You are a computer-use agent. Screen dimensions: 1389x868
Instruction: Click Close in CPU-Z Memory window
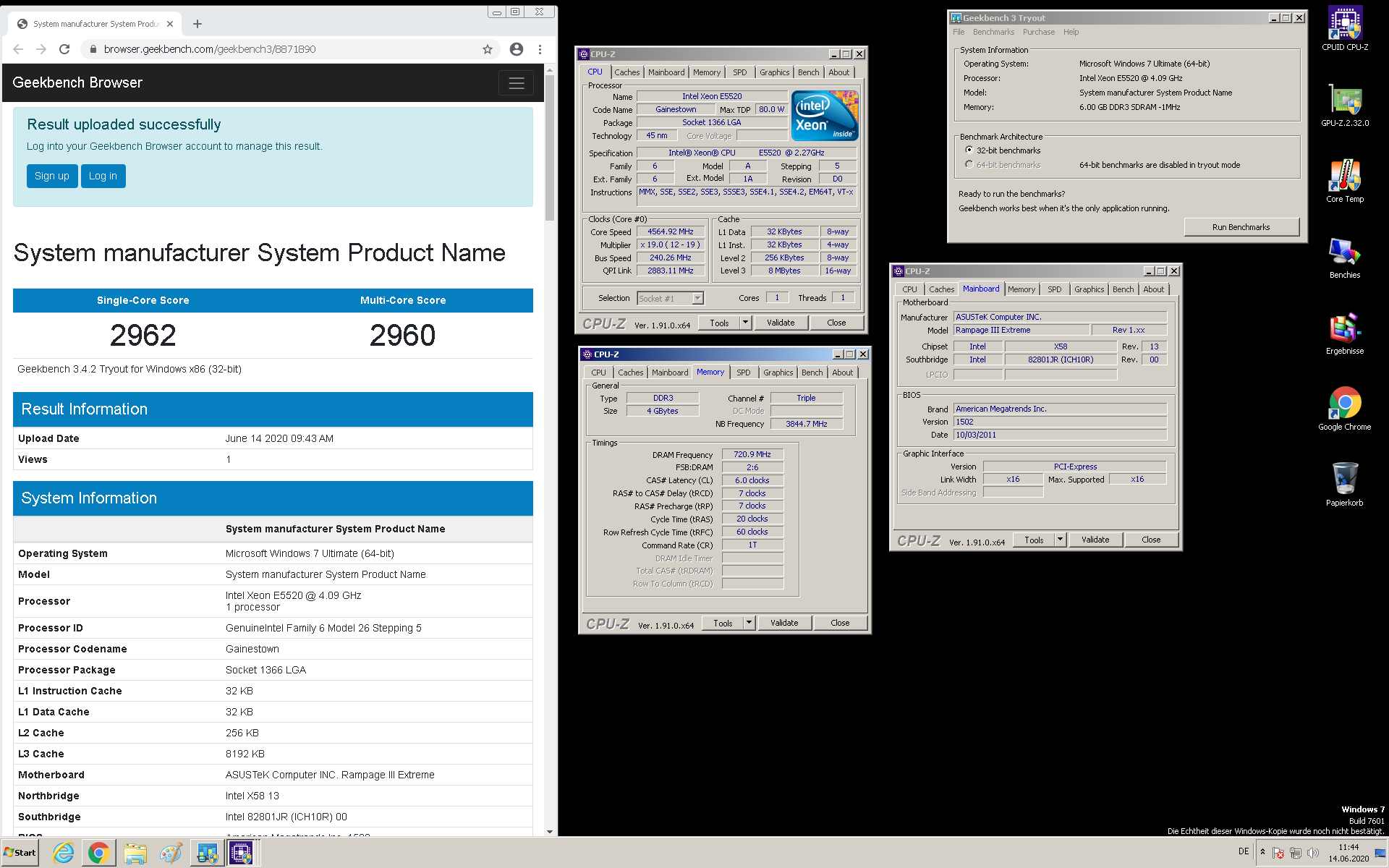pyautogui.click(x=840, y=623)
